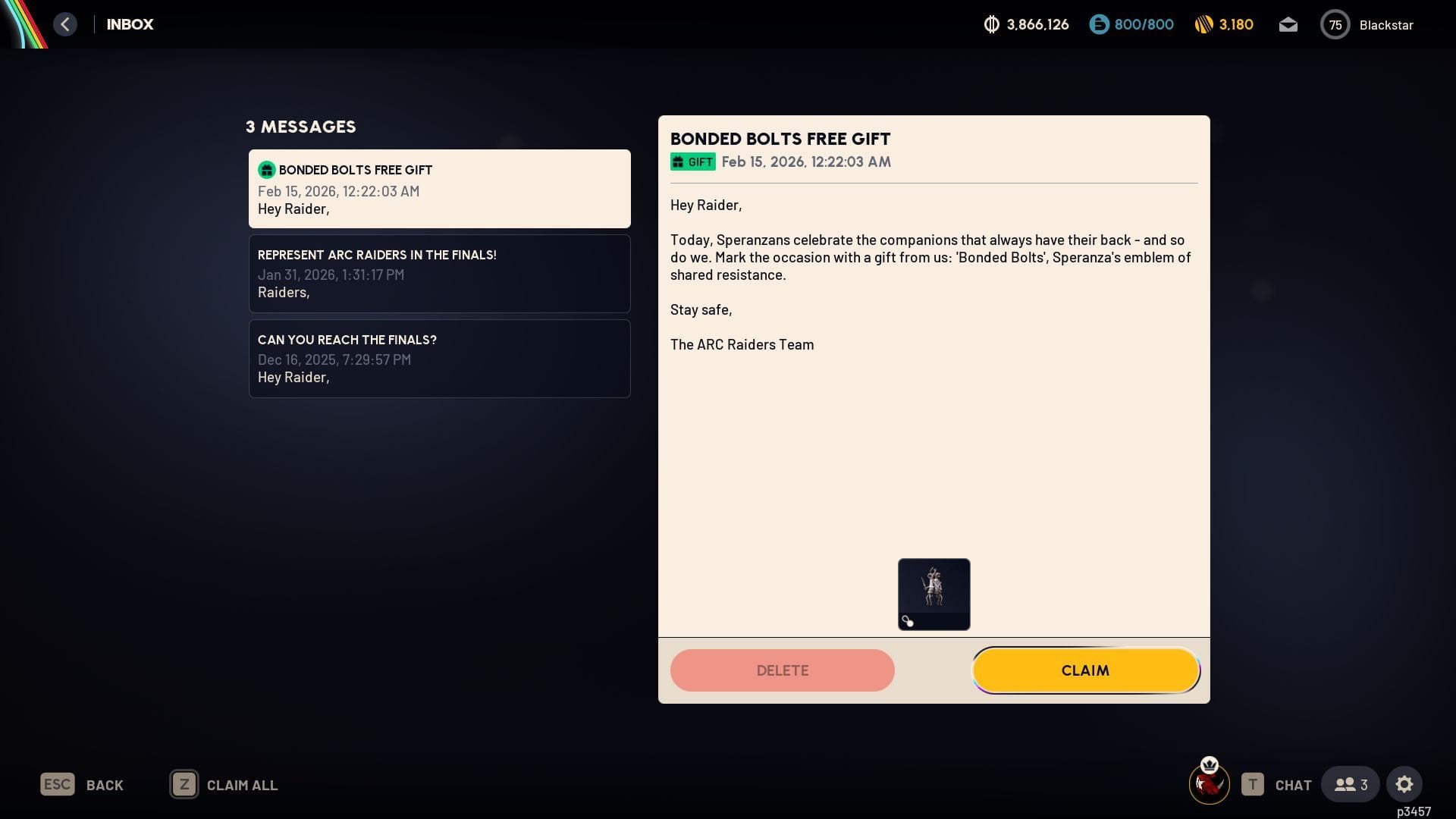
Task: Click the Bonded Bolts reward item thumbnail
Action: coord(934,594)
